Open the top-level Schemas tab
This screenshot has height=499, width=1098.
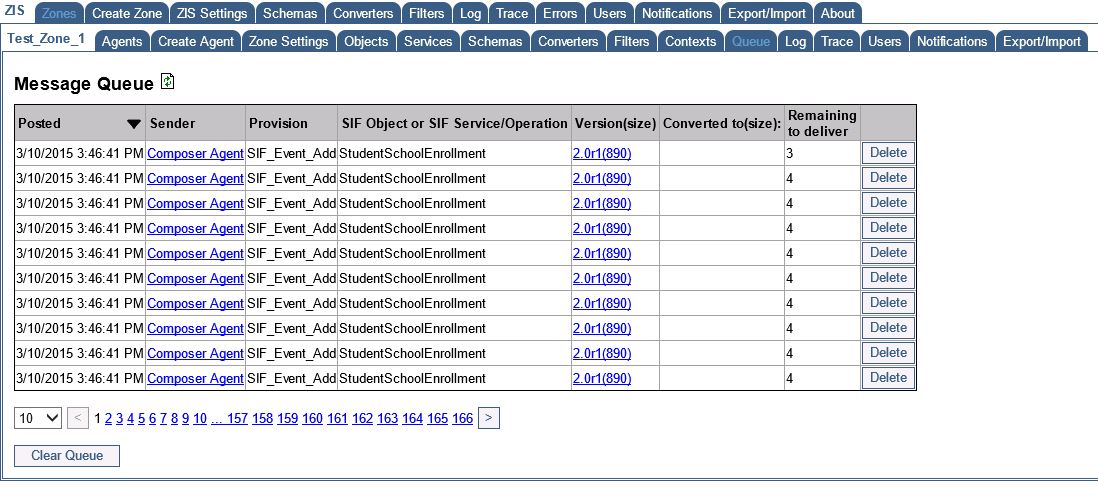(290, 13)
